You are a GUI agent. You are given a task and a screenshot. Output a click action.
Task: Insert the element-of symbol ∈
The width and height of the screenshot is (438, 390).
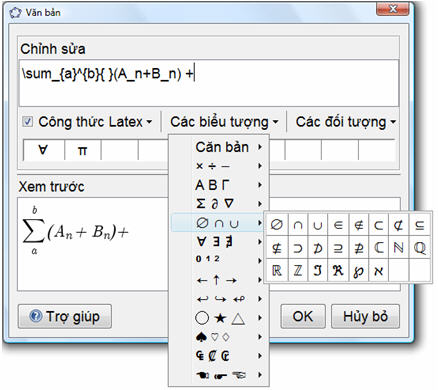click(338, 225)
